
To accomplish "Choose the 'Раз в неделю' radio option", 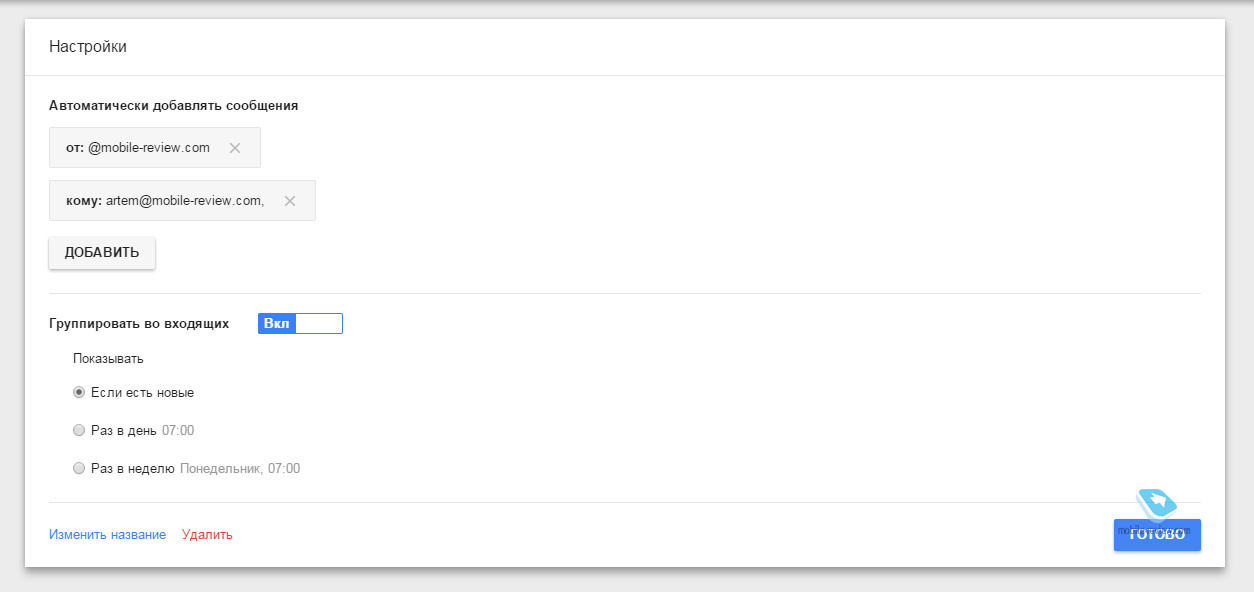I will (79, 468).
